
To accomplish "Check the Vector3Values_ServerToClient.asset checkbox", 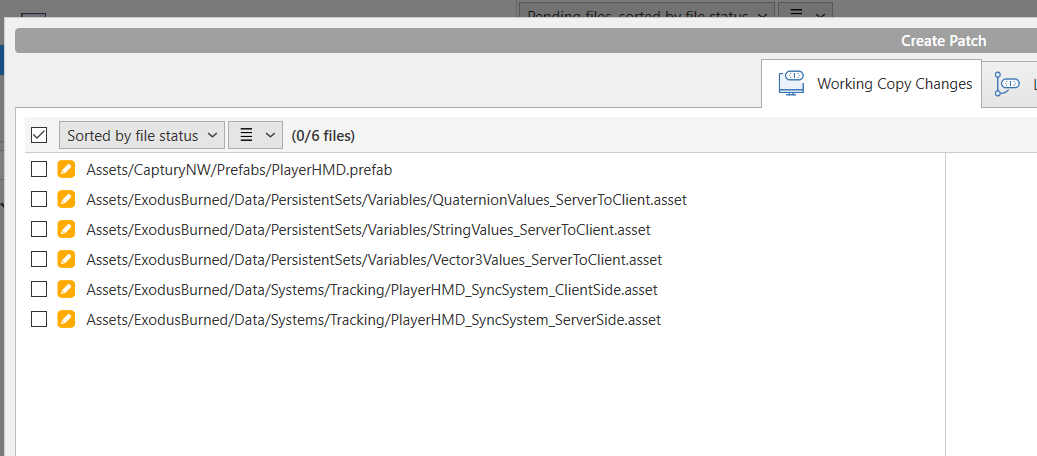I will [39, 259].
